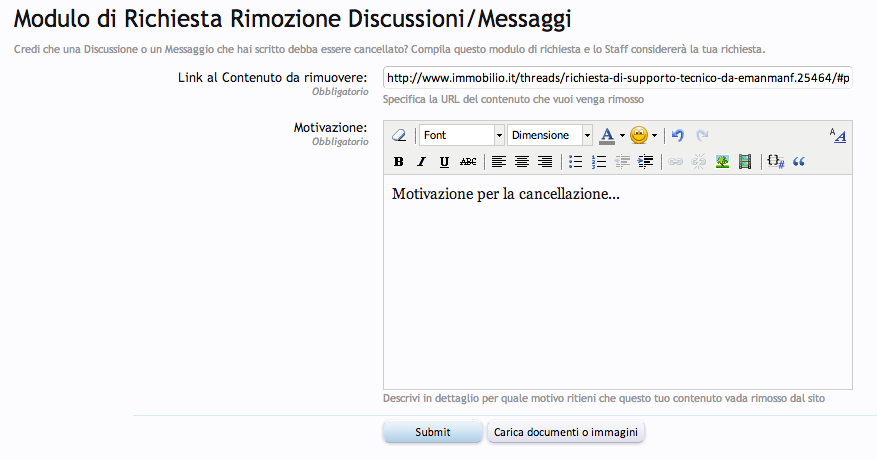Click 'Specifica la URL del contenuto' hint text

point(513,99)
